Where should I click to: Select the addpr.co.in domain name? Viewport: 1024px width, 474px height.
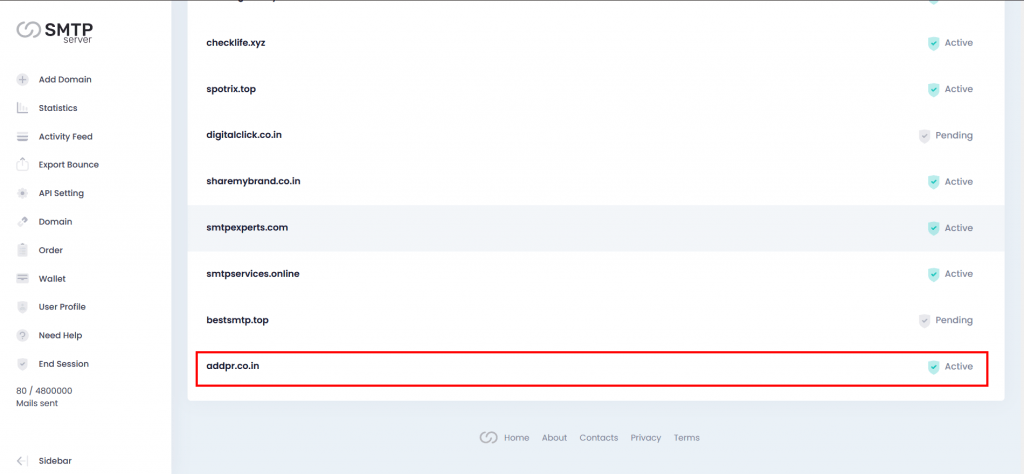point(233,366)
